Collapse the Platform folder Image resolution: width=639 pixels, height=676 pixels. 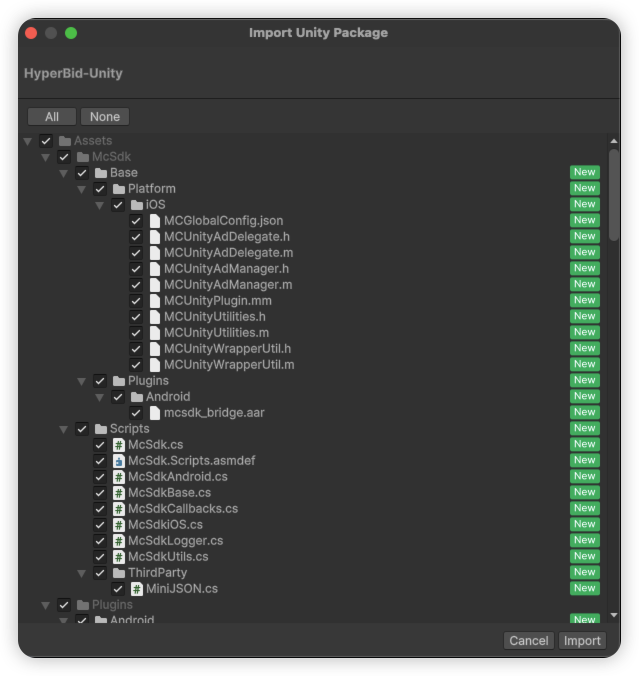tap(82, 189)
